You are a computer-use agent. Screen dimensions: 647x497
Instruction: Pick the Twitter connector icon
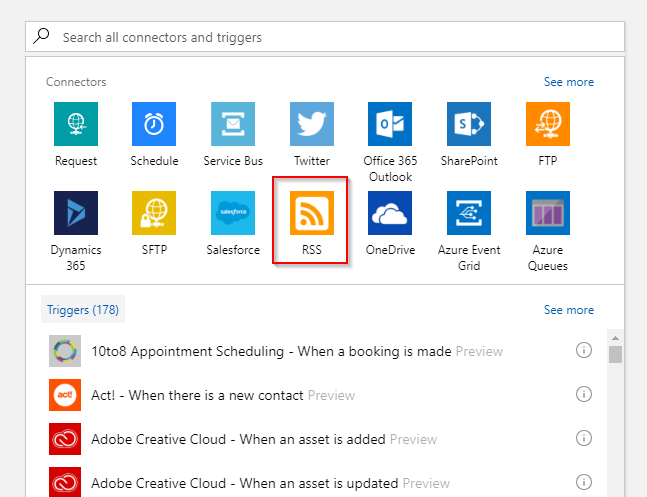tap(312, 124)
